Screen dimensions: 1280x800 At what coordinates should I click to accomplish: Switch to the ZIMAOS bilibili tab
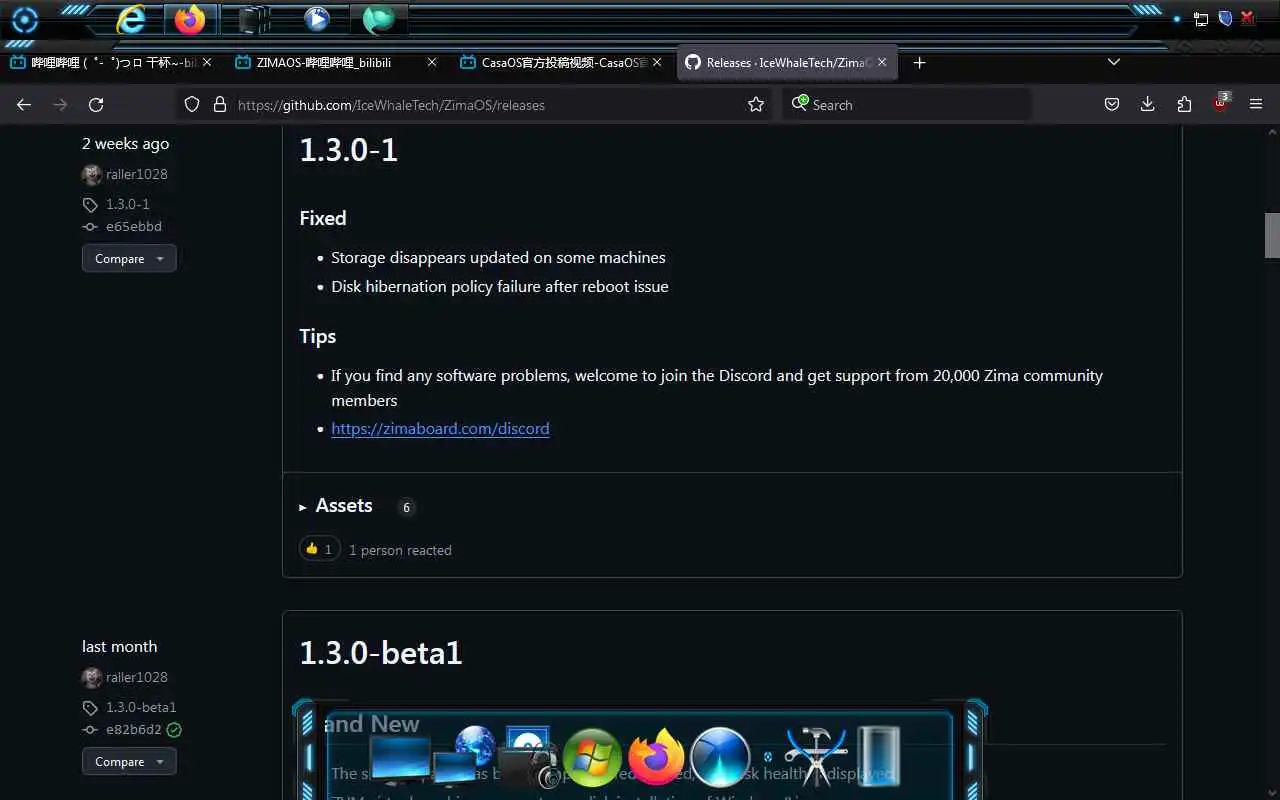[x=336, y=62]
